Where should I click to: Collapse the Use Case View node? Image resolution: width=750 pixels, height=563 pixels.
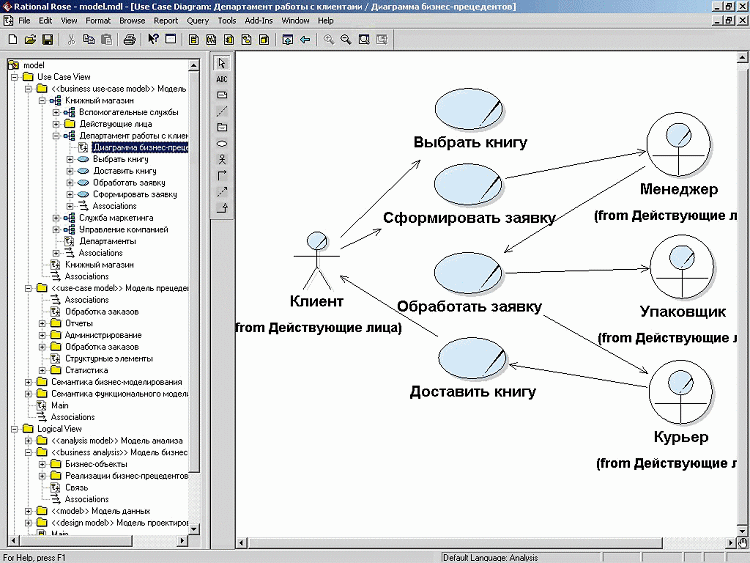point(14,77)
